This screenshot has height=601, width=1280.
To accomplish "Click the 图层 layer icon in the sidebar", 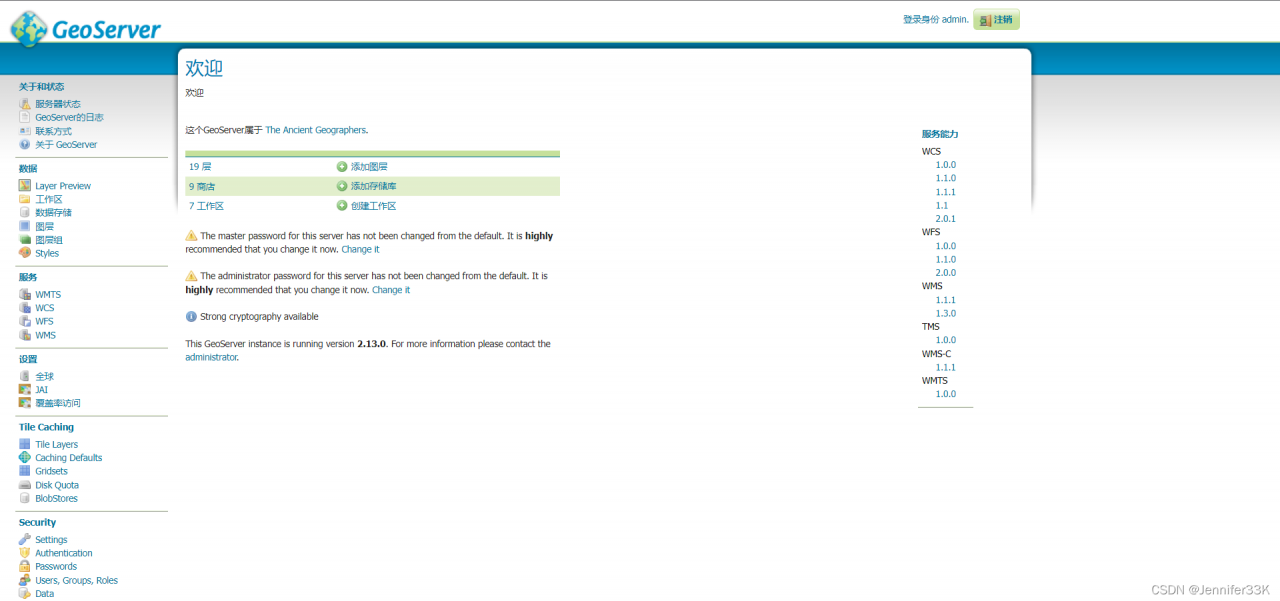I will coord(25,226).
